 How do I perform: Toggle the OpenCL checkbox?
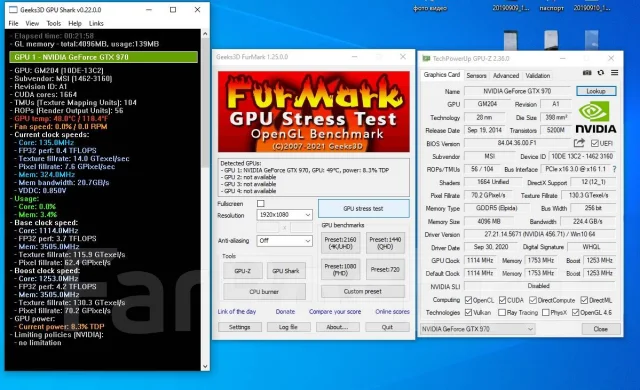(469, 300)
